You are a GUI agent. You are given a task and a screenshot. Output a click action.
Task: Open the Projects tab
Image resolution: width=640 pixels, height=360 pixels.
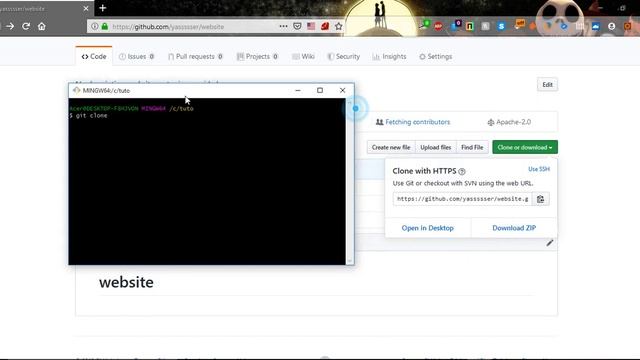(x=257, y=56)
